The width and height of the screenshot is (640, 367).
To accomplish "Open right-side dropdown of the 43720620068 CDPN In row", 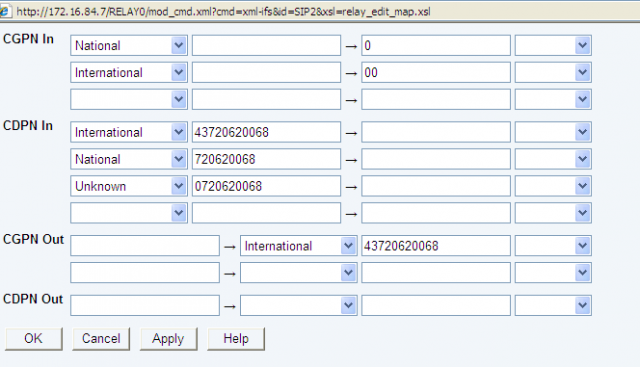I will 553,132.
